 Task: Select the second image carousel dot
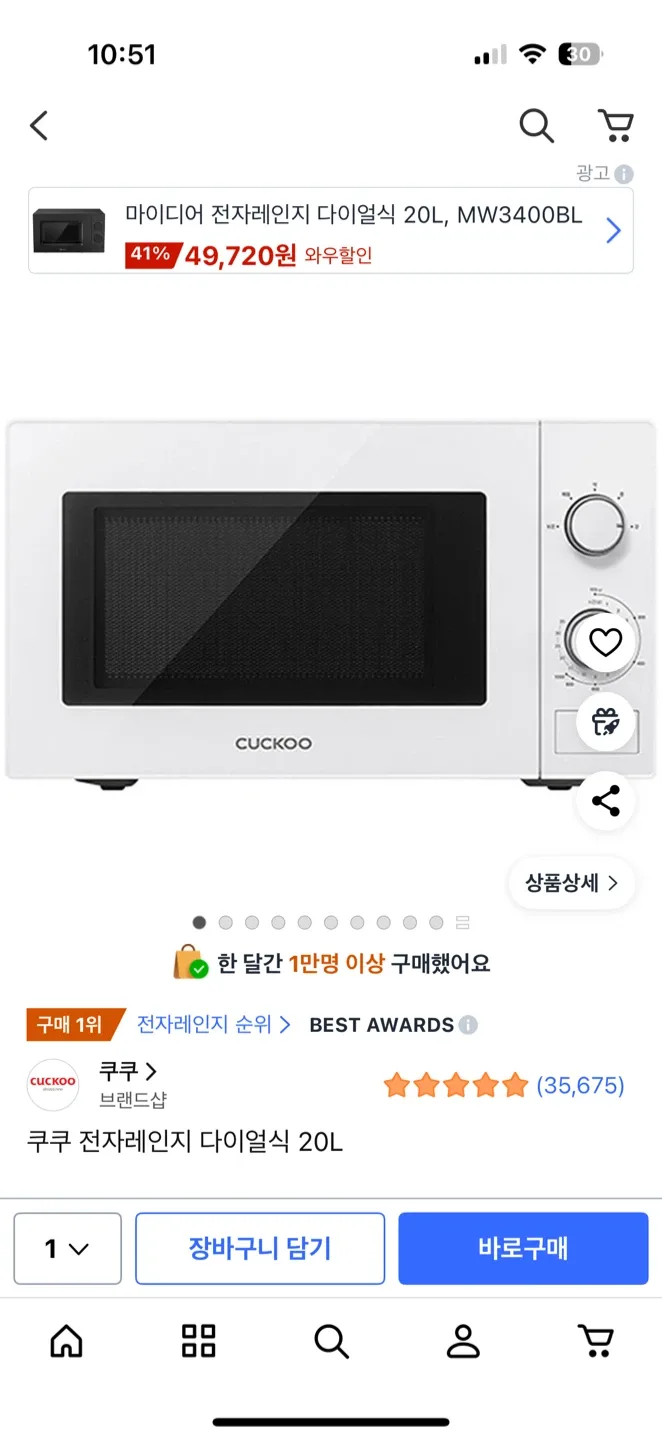pyautogui.click(x=225, y=922)
